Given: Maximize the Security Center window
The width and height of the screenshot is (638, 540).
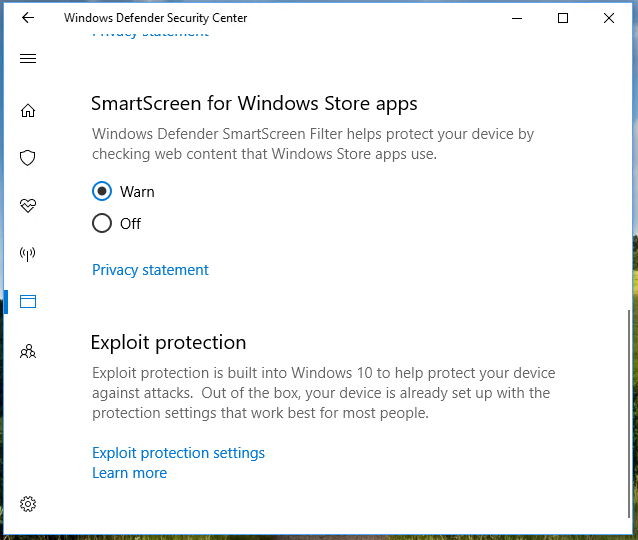Looking at the screenshot, I should 563,18.
